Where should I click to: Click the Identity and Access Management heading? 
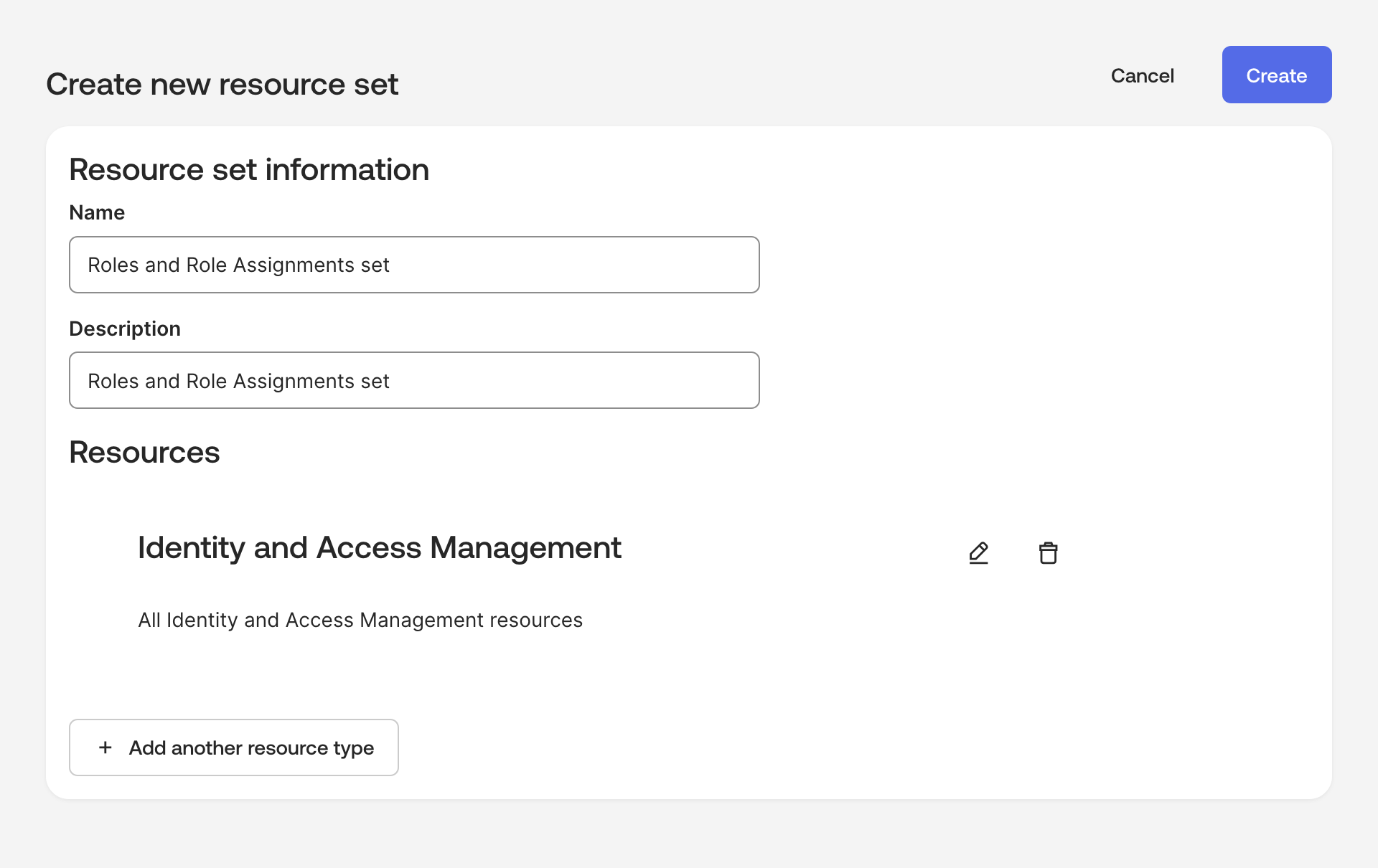tap(379, 548)
